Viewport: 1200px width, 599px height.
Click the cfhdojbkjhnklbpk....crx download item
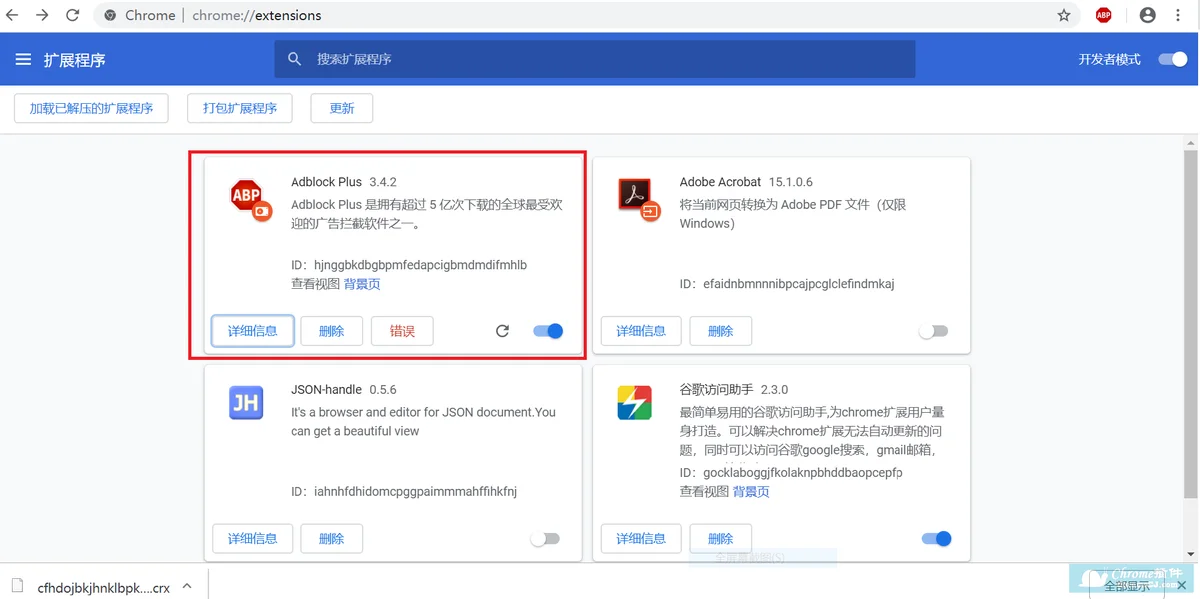(x=104, y=588)
